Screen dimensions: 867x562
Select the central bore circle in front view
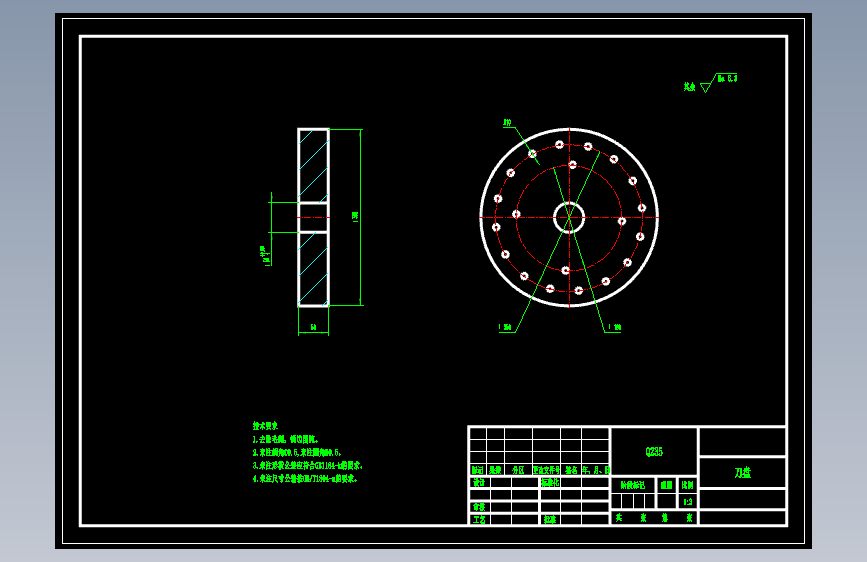pos(569,217)
